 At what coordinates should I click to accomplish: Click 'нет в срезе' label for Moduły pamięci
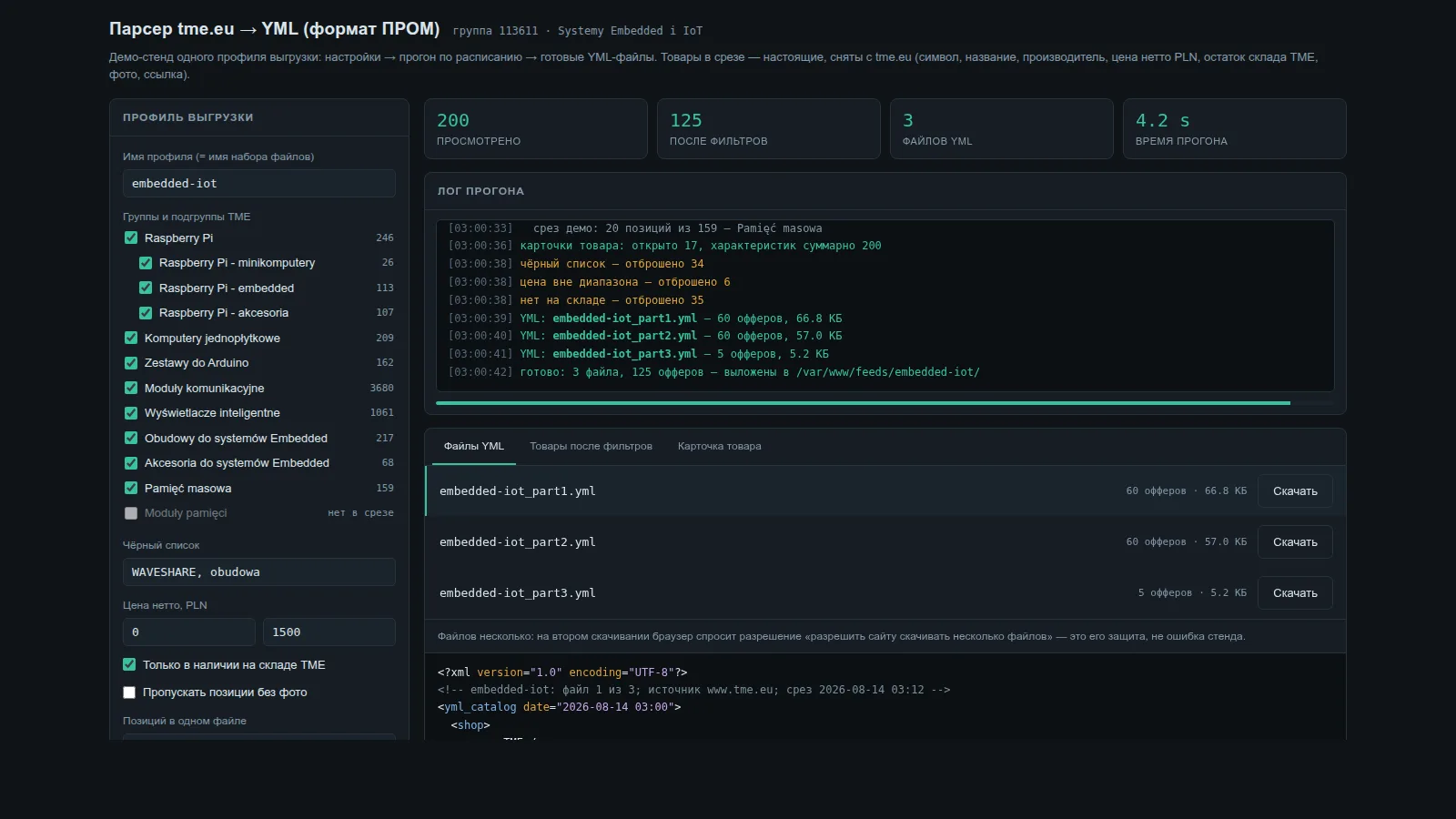[x=361, y=513]
